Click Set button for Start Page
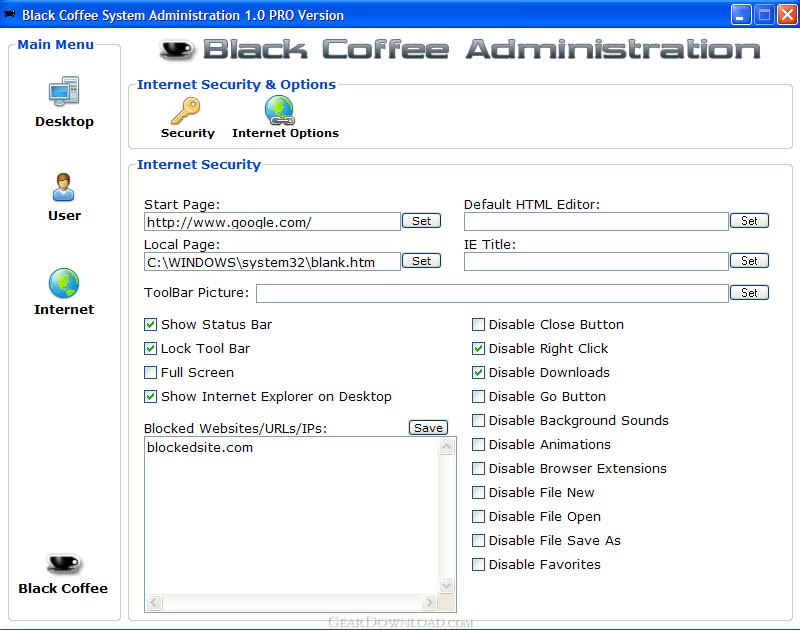 click(x=421, y=221)
